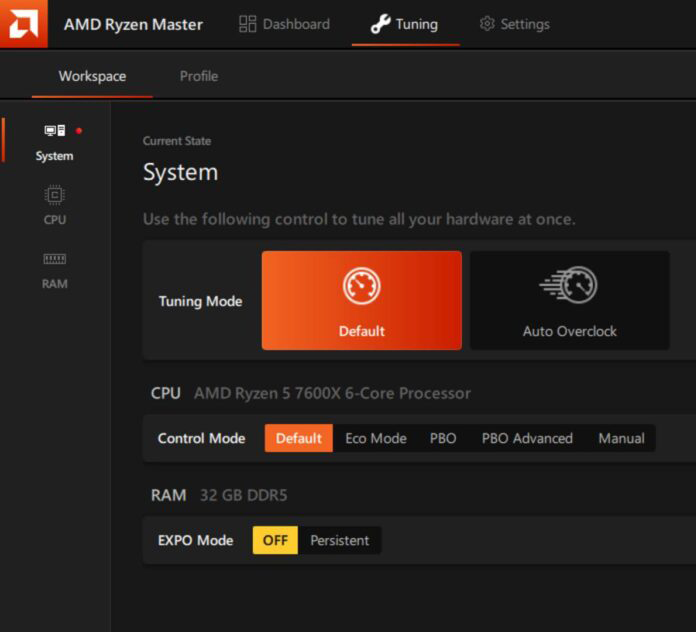This screenshot has width=696, height=632.
Task: Open the Dashboard tab
Action: (285, 24)
